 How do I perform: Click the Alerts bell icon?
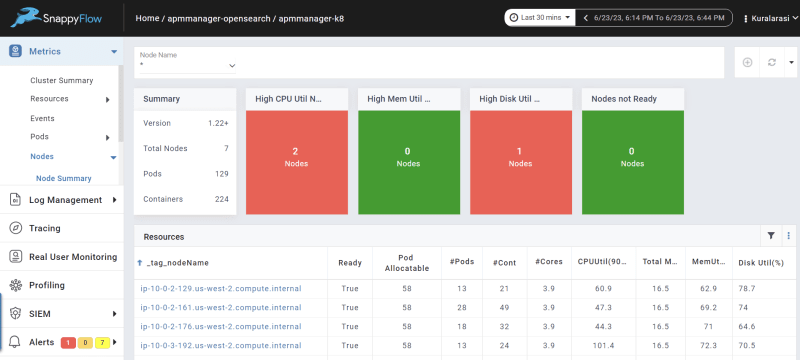[x=15, y=342]
